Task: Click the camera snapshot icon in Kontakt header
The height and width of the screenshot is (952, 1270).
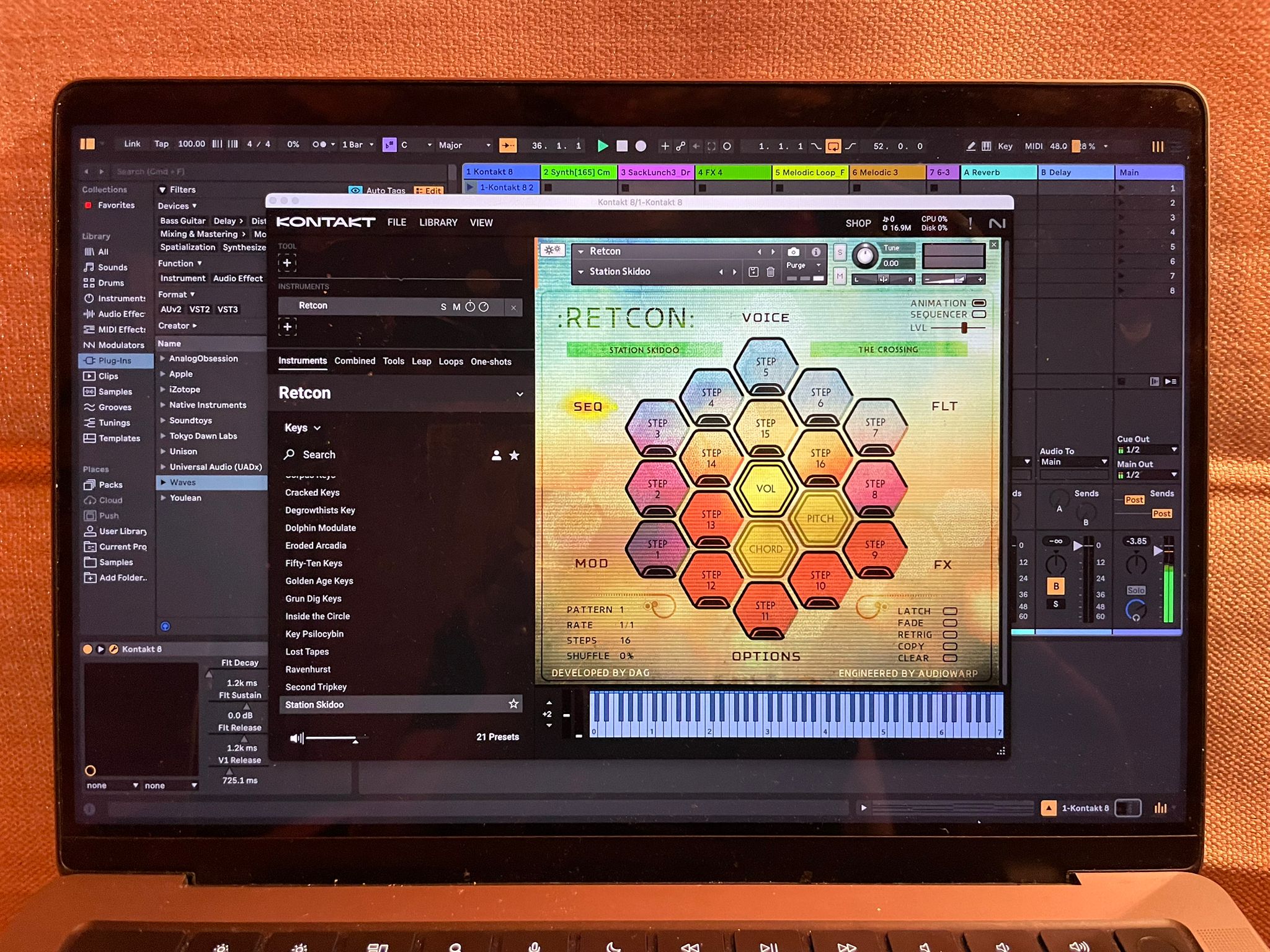Action: pos(793,252)
